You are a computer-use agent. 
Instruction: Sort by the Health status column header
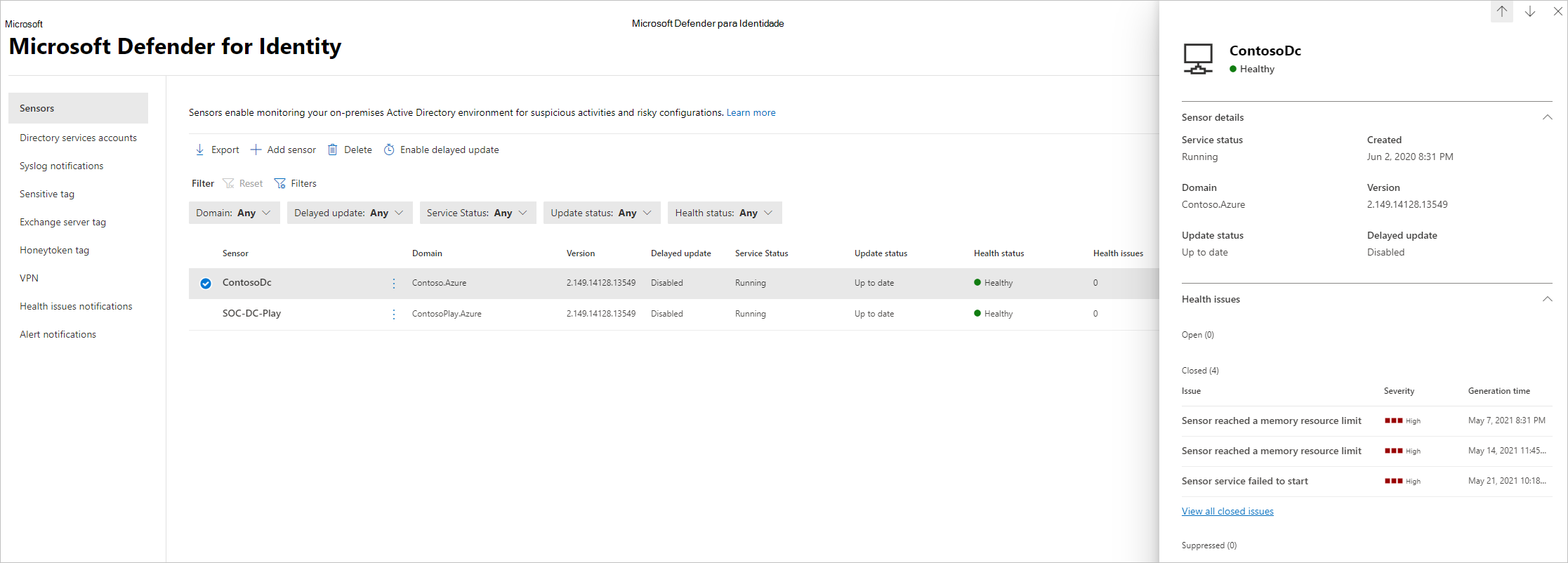click(999, 253)
